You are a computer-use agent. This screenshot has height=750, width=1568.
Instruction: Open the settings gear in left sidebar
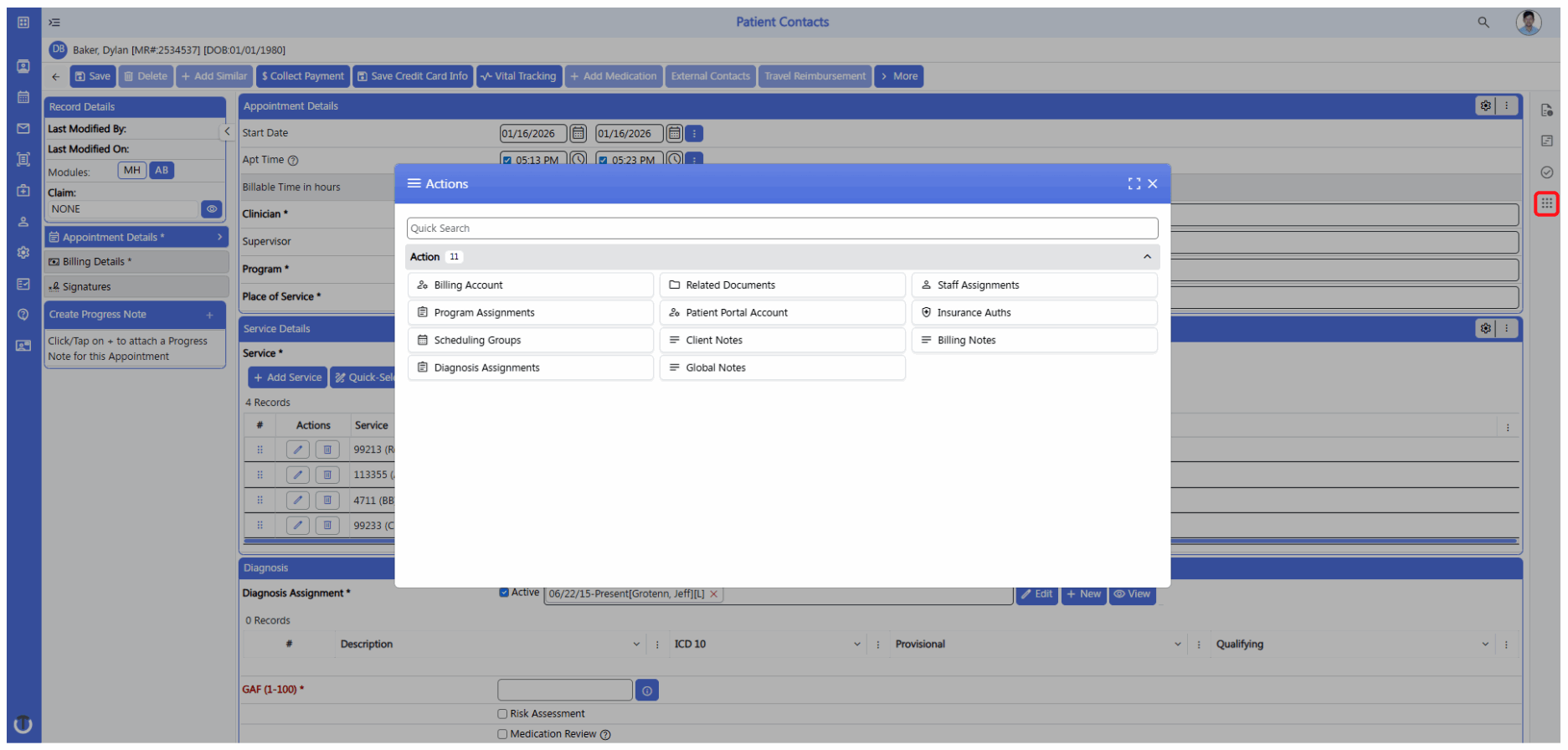[x=23, y=253]
